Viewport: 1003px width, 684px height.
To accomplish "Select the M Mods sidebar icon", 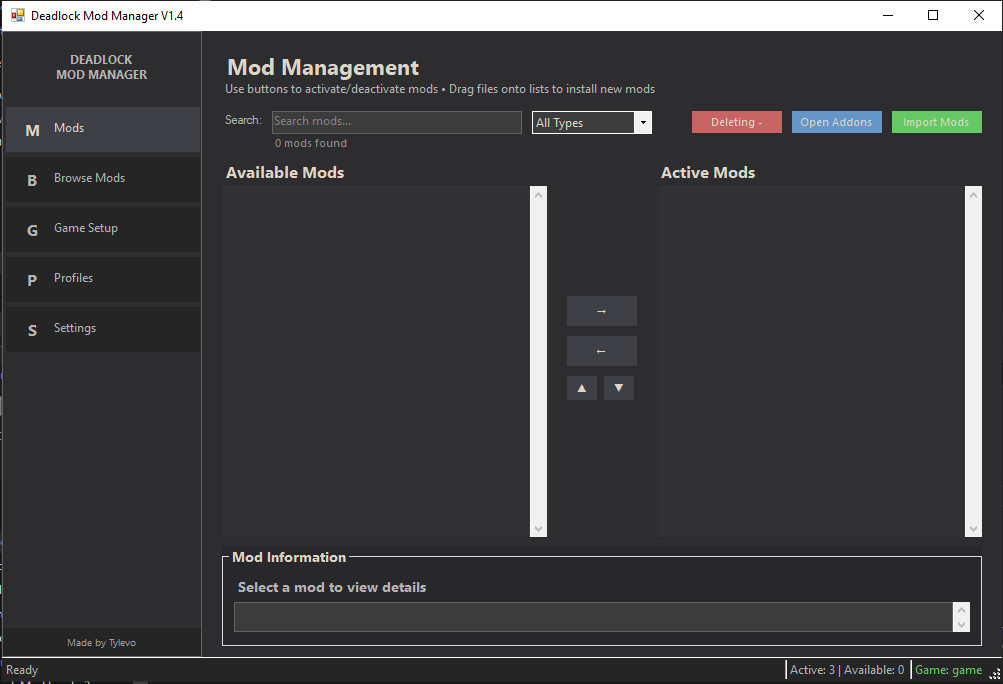I will pyautogui.click(x=31, y=128).
